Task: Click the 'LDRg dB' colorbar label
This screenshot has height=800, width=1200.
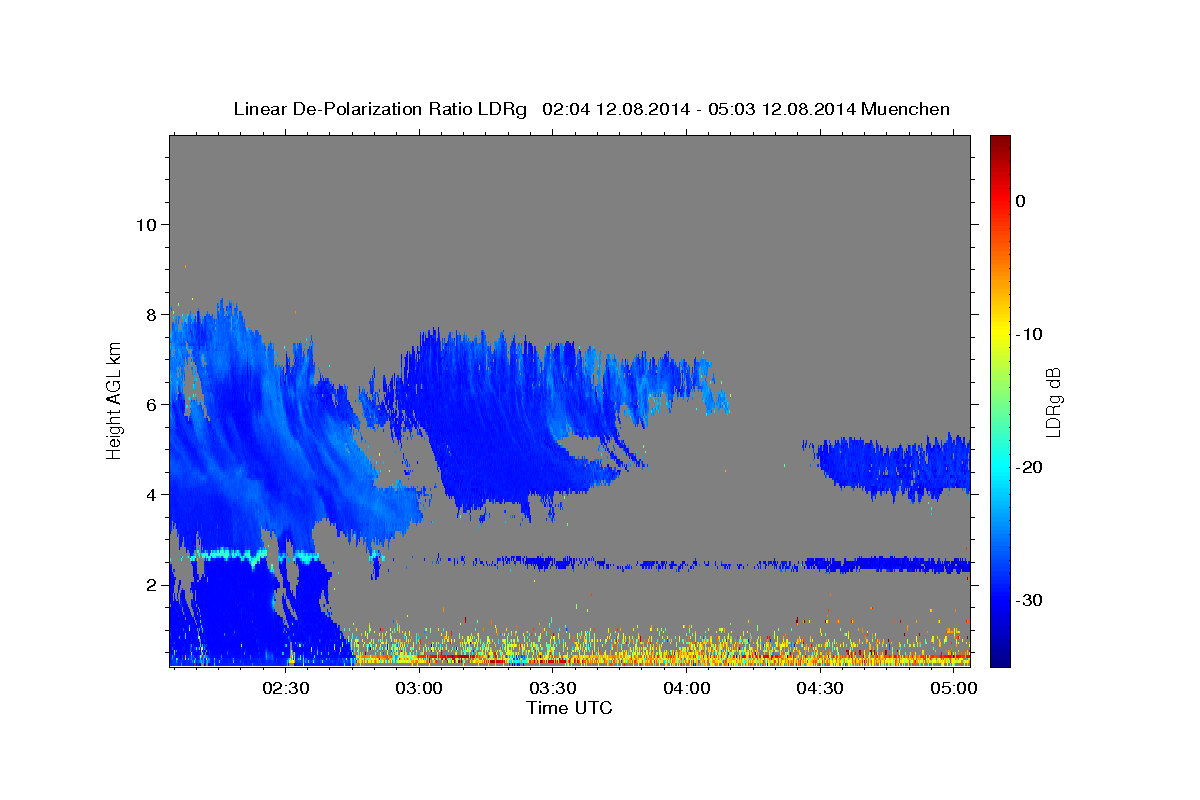Action: (1053, 401)
